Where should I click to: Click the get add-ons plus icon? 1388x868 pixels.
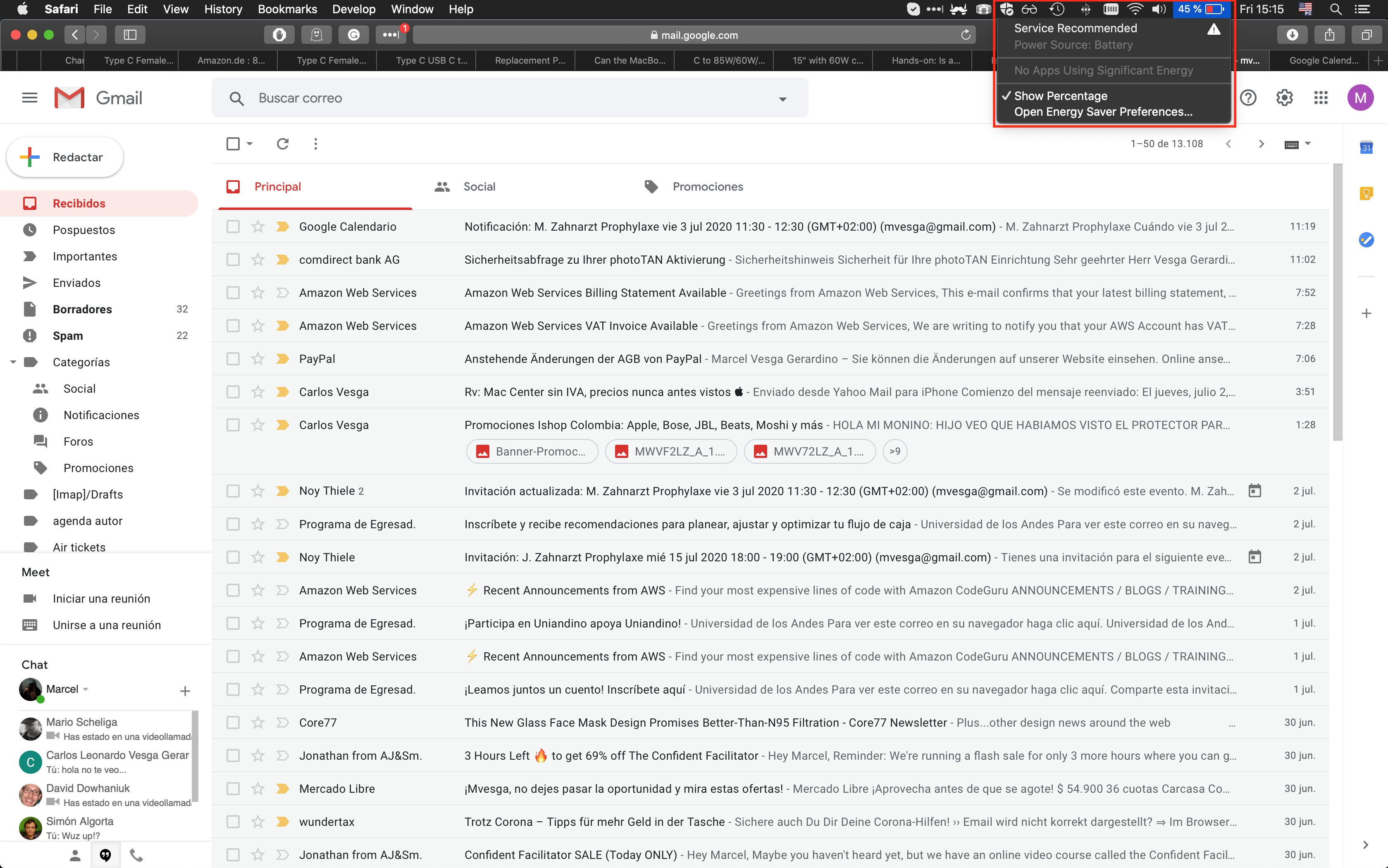1366,313
